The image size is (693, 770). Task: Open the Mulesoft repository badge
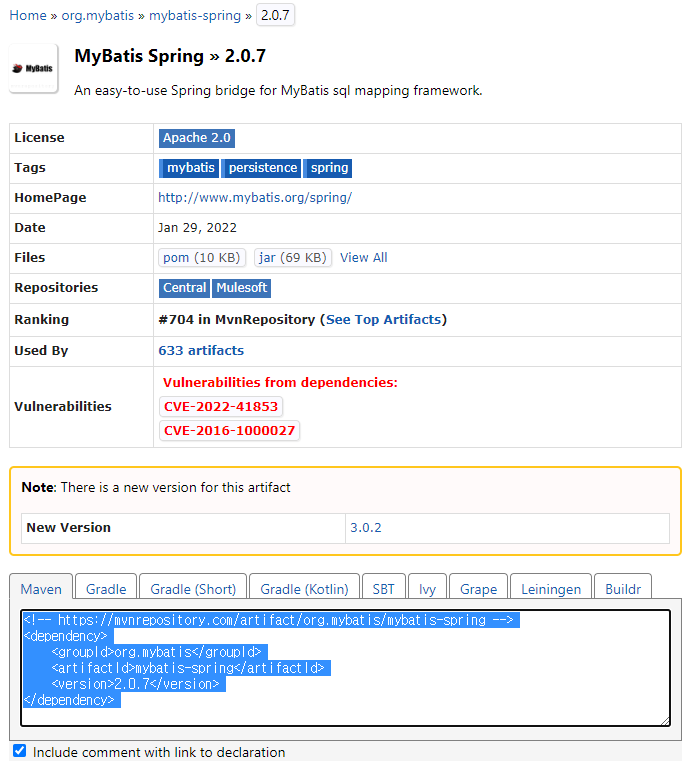(x=241, y=288)
